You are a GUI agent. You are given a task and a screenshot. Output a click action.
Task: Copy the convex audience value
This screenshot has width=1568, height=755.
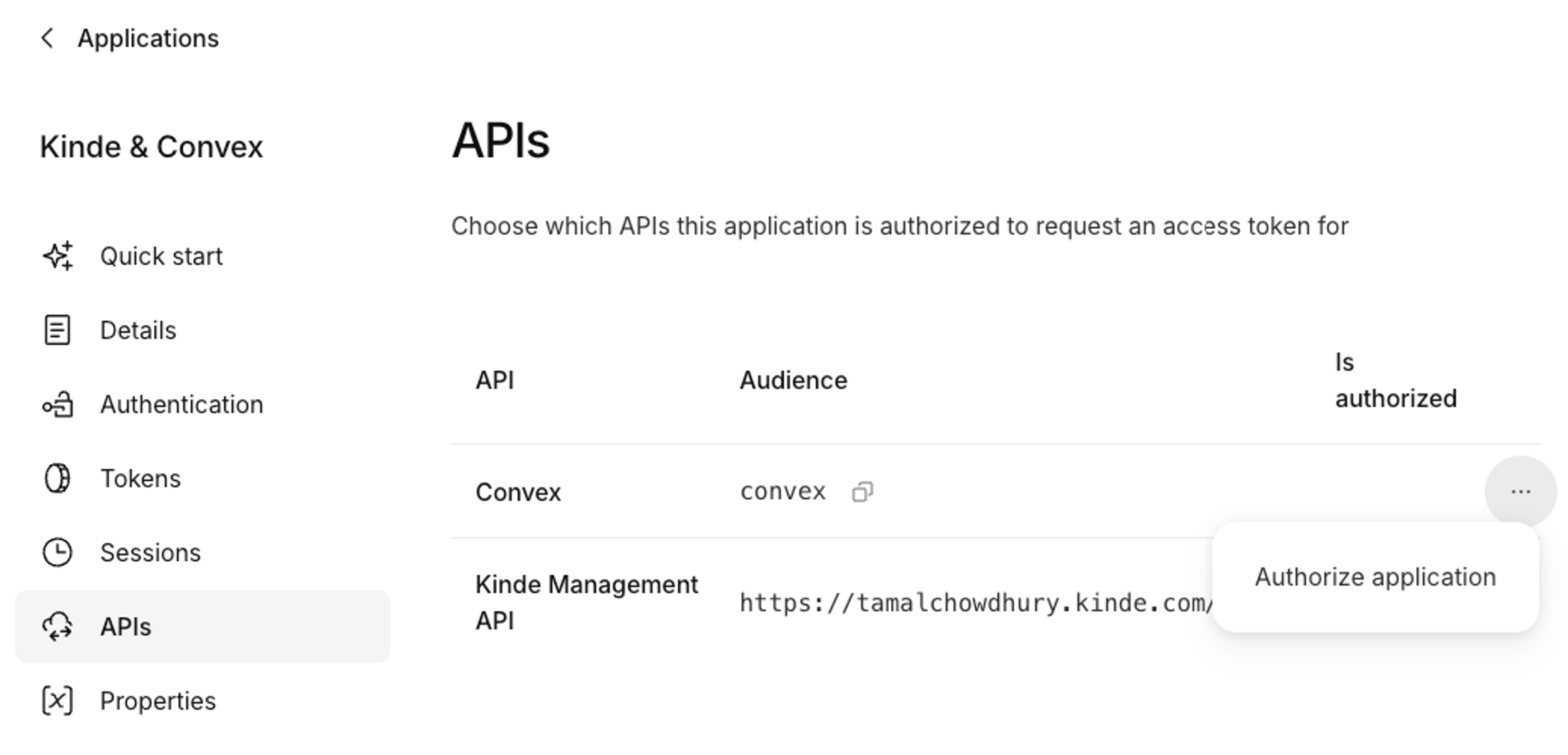point(862,491)
